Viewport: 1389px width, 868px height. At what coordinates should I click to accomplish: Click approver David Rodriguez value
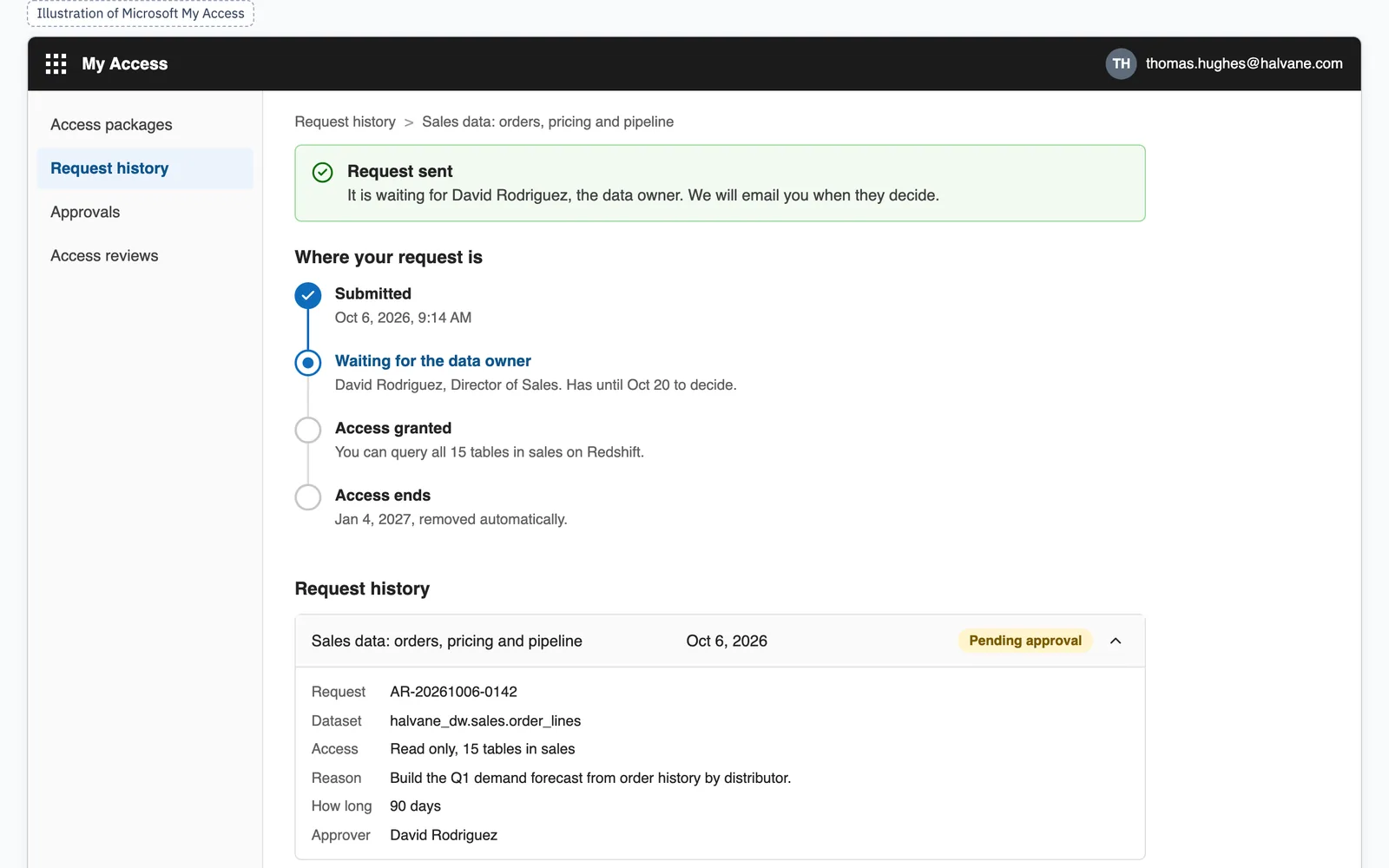tap(444, 835)
